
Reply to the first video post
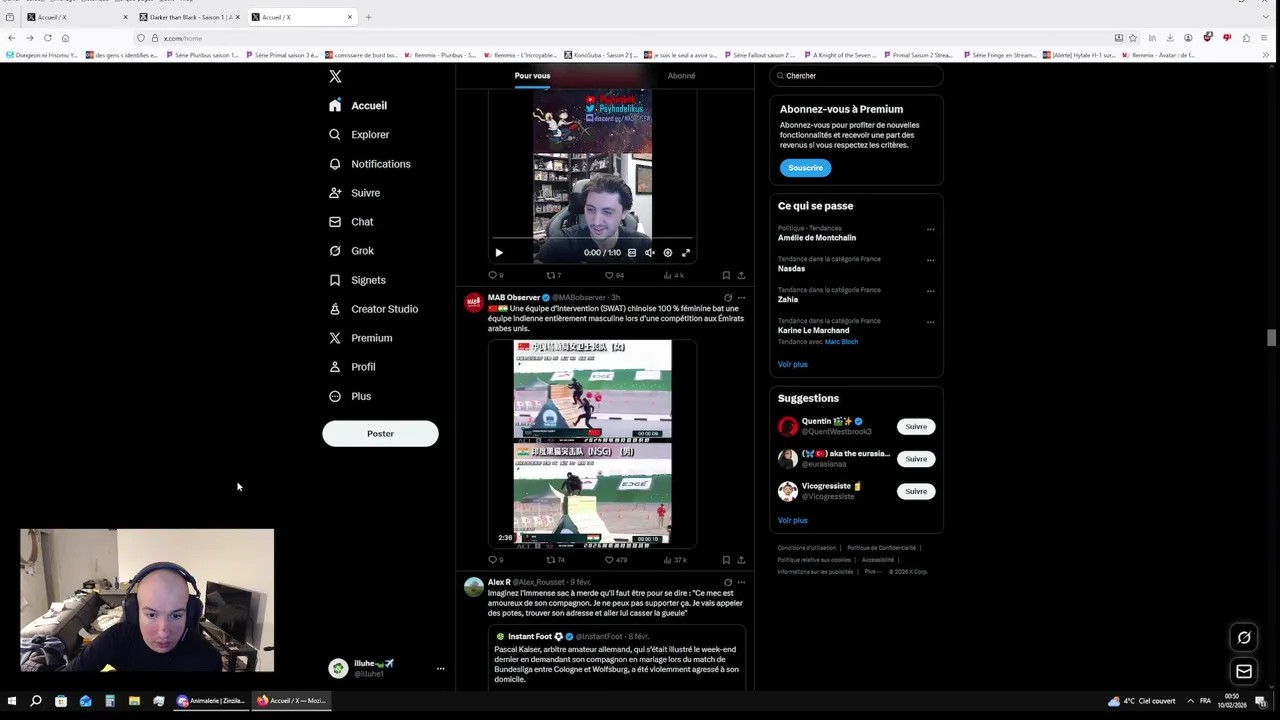click(495, 275)
